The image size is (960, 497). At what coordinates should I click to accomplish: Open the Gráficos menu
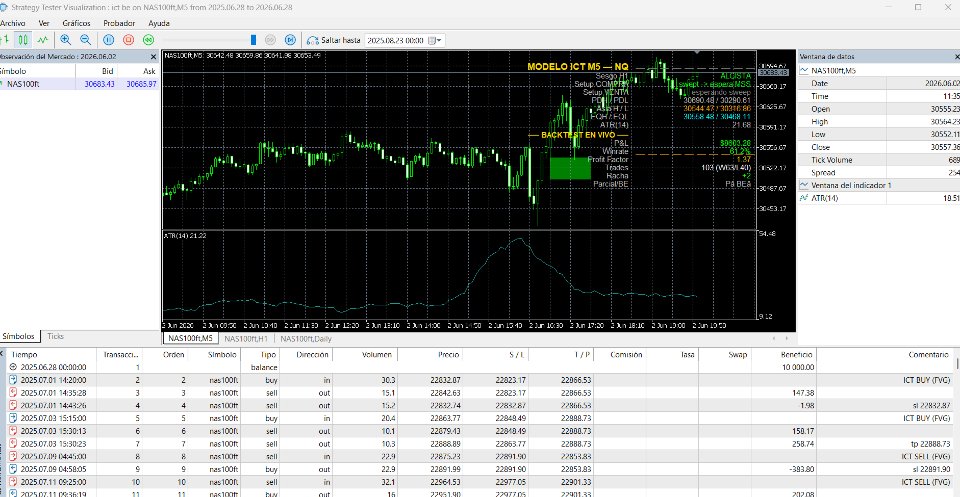coord(77,23)
